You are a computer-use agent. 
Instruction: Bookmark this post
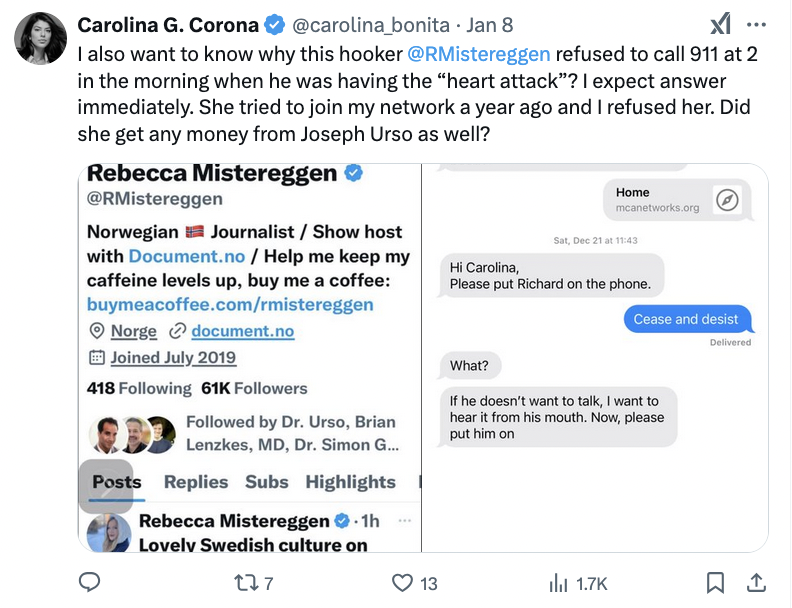point(716,582)
